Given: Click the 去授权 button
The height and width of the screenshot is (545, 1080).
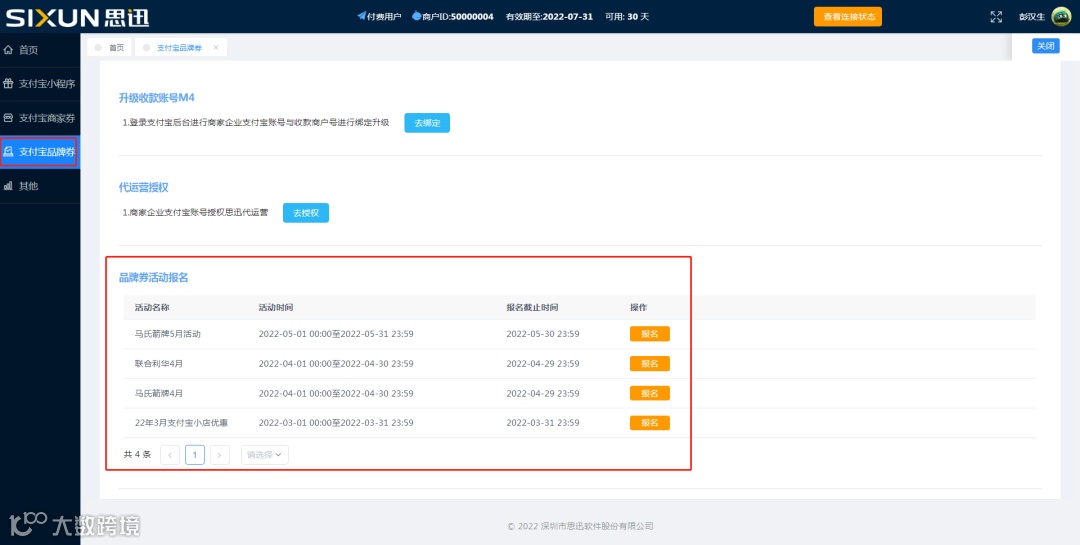Looking at the screenshot, I should [x=306, y=213].
